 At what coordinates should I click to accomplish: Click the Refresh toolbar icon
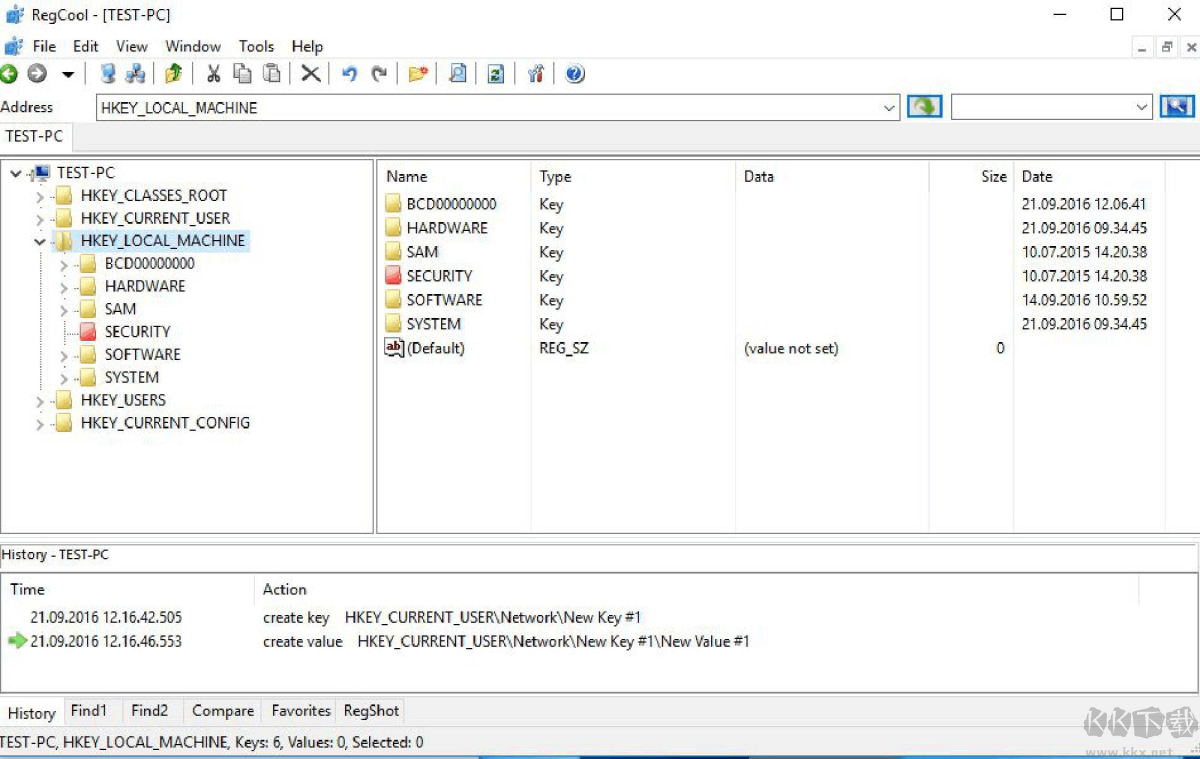coord(495,74)
